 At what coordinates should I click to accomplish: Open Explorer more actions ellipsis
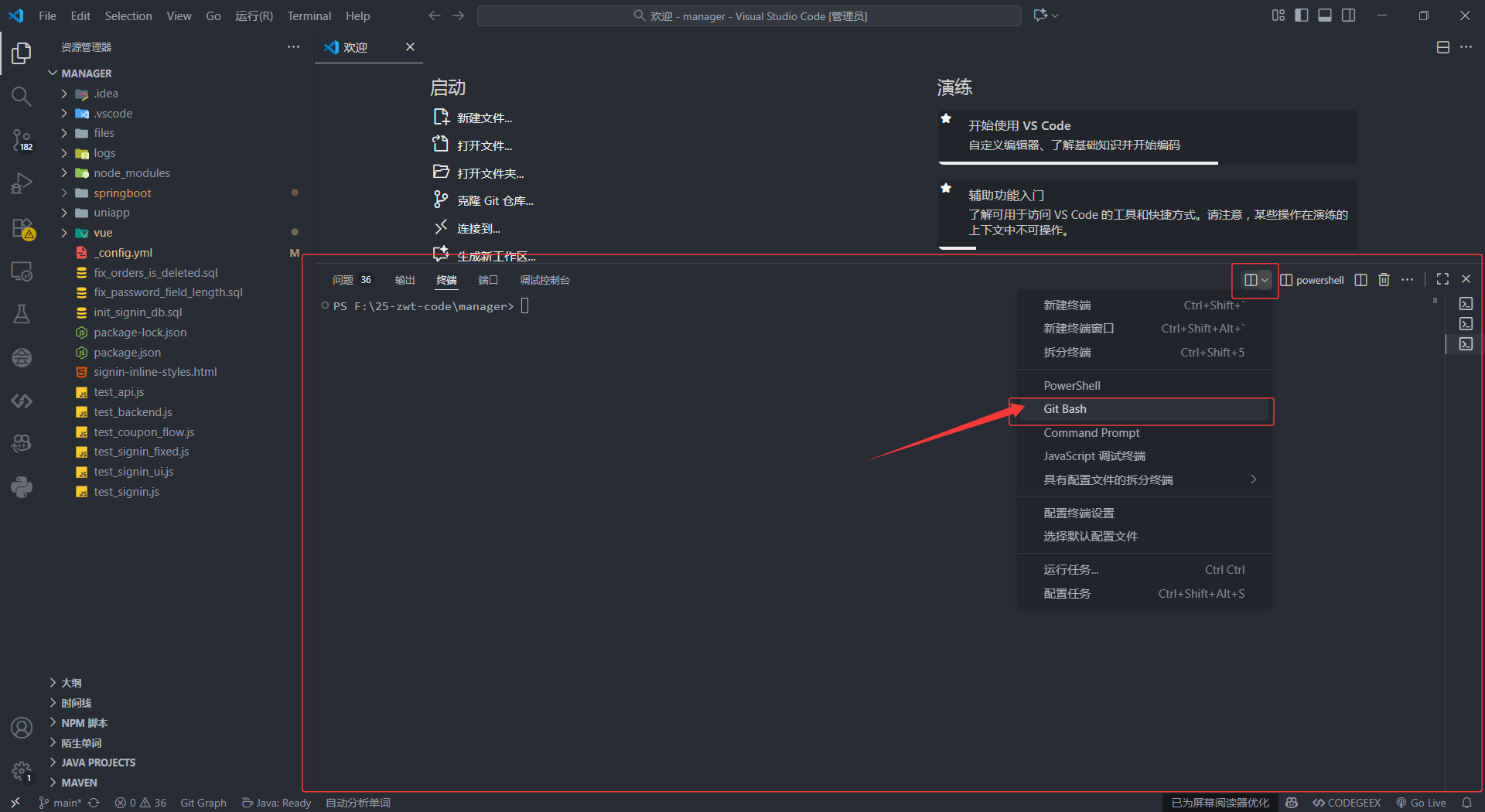(x=294, y=47)
